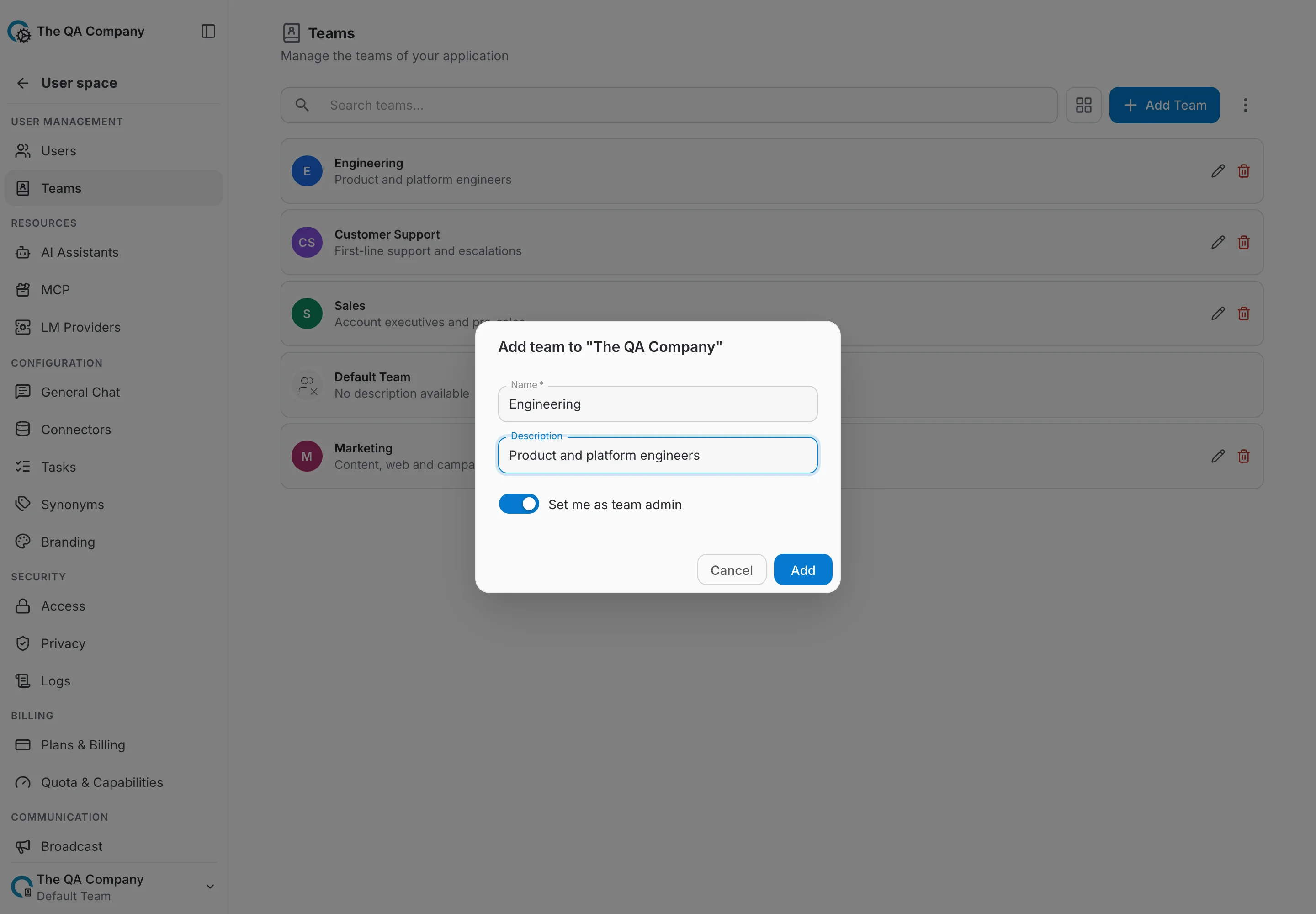Click the Name input field

coord(658,404)
